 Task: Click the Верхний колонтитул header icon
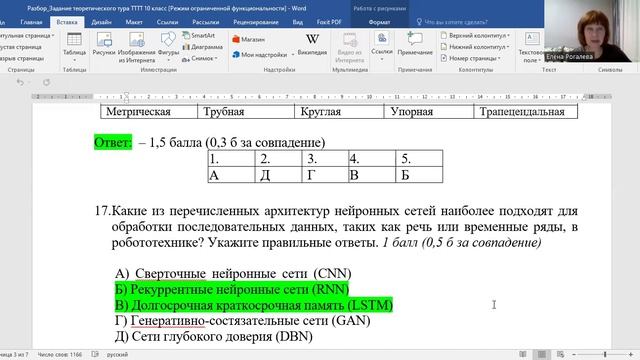444,36
